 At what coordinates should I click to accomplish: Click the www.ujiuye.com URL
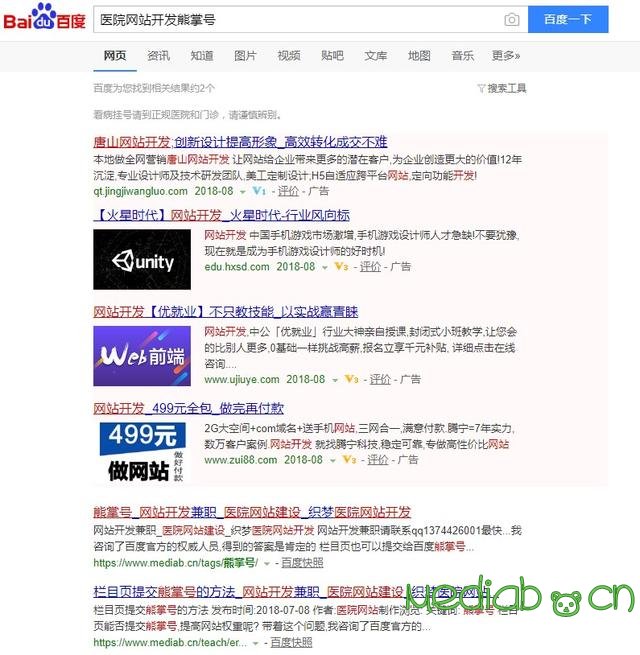242,379
